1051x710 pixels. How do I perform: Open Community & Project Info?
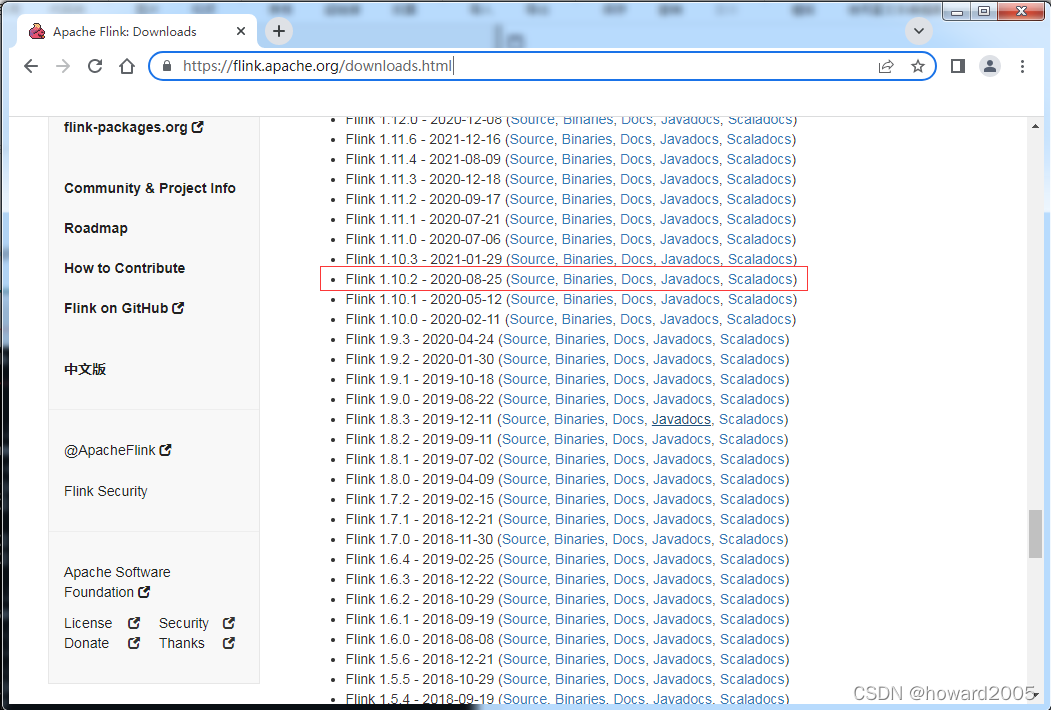coord(149,188)
